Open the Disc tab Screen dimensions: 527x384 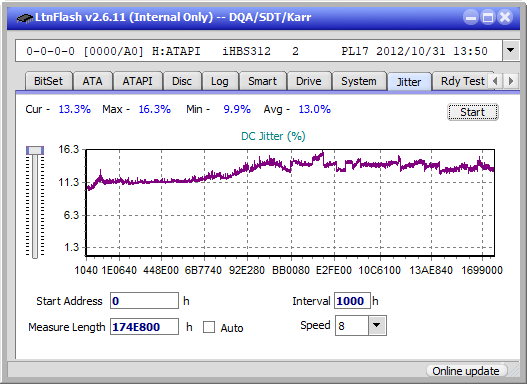(x=182, y=81)
